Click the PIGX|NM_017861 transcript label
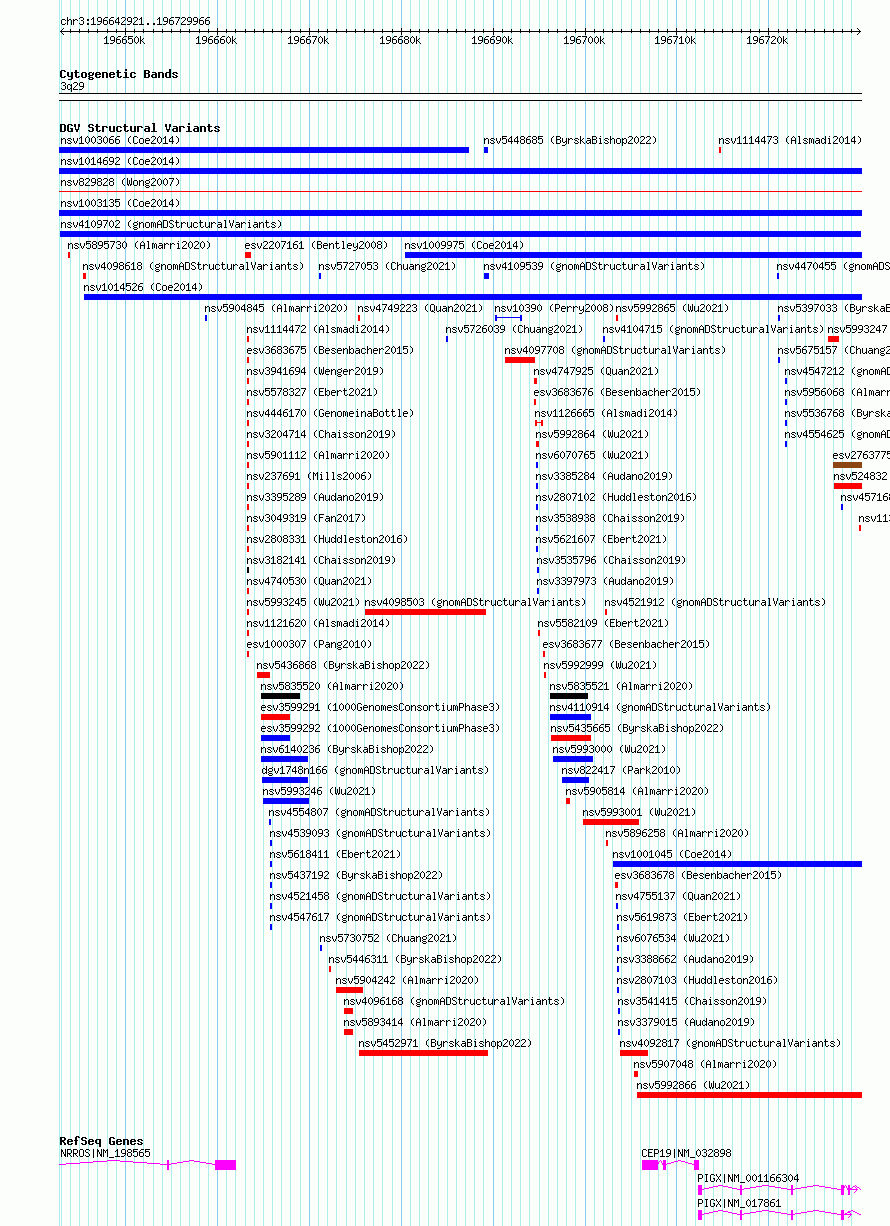 (x=739, y=1204)
